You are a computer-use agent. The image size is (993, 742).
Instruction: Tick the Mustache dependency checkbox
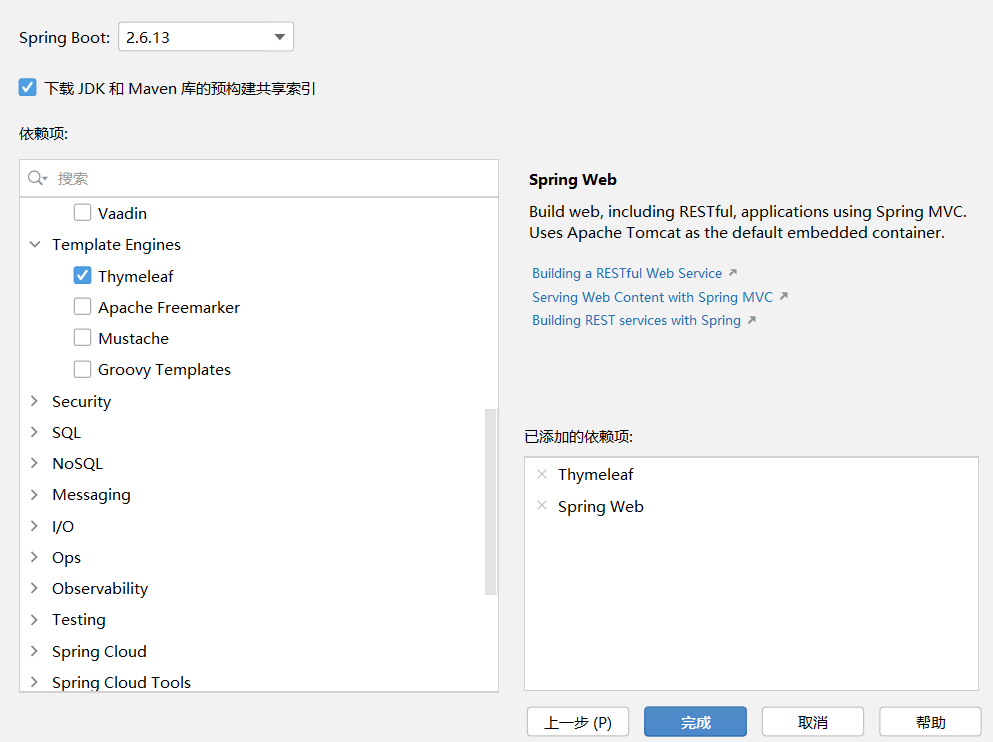[82, 337]
